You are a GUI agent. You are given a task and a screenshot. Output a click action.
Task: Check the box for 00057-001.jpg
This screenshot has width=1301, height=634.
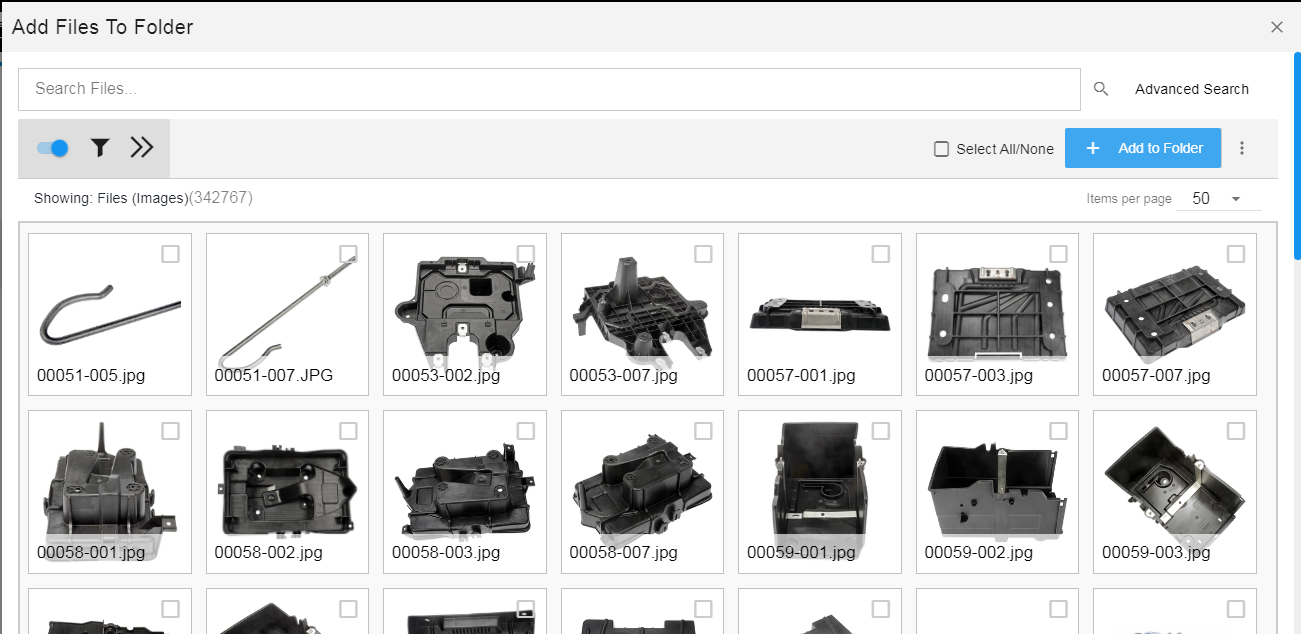point(880,254)
